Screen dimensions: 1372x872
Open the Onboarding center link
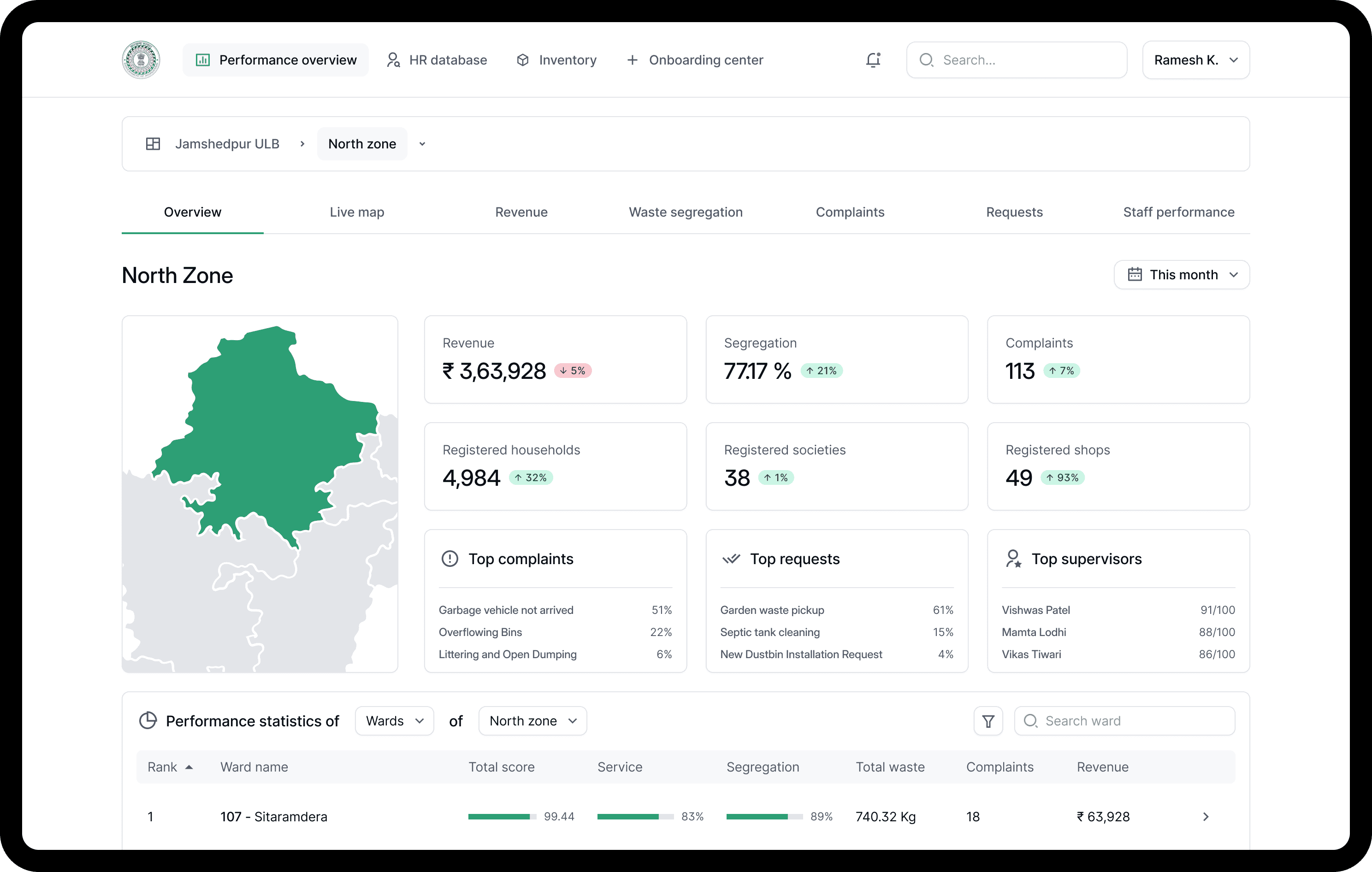pos(695,60)
